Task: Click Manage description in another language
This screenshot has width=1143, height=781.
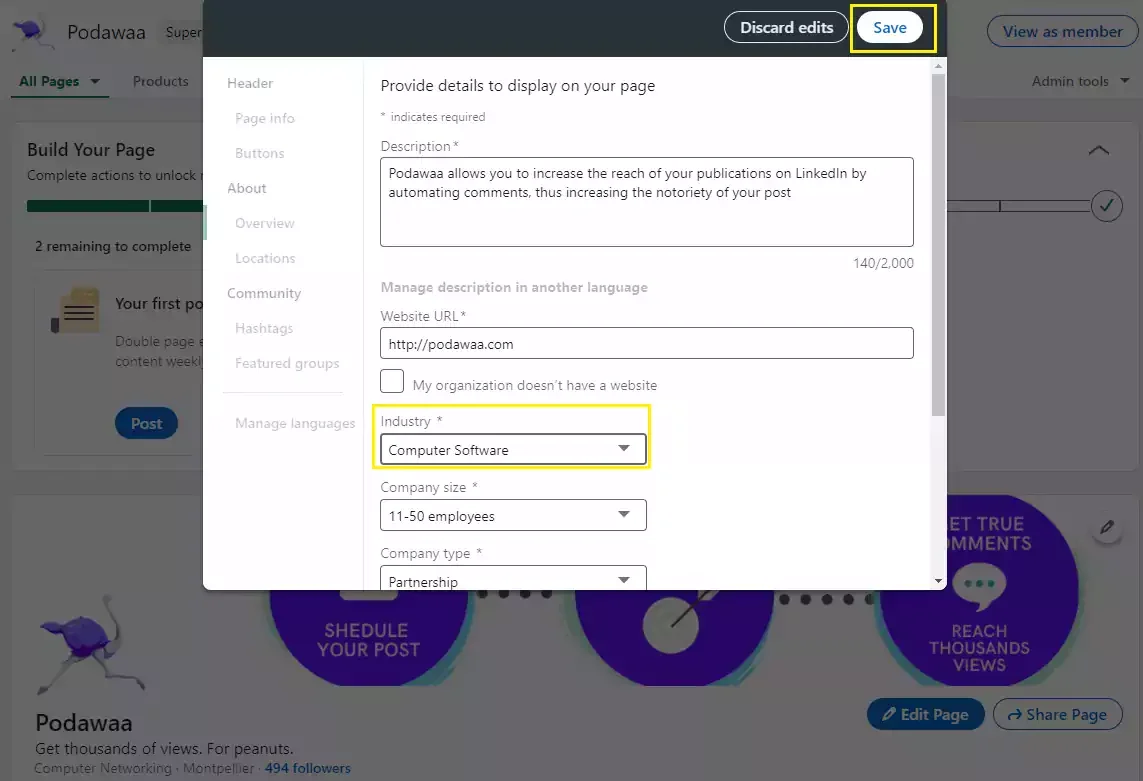Action: click(x=514, y=287)
